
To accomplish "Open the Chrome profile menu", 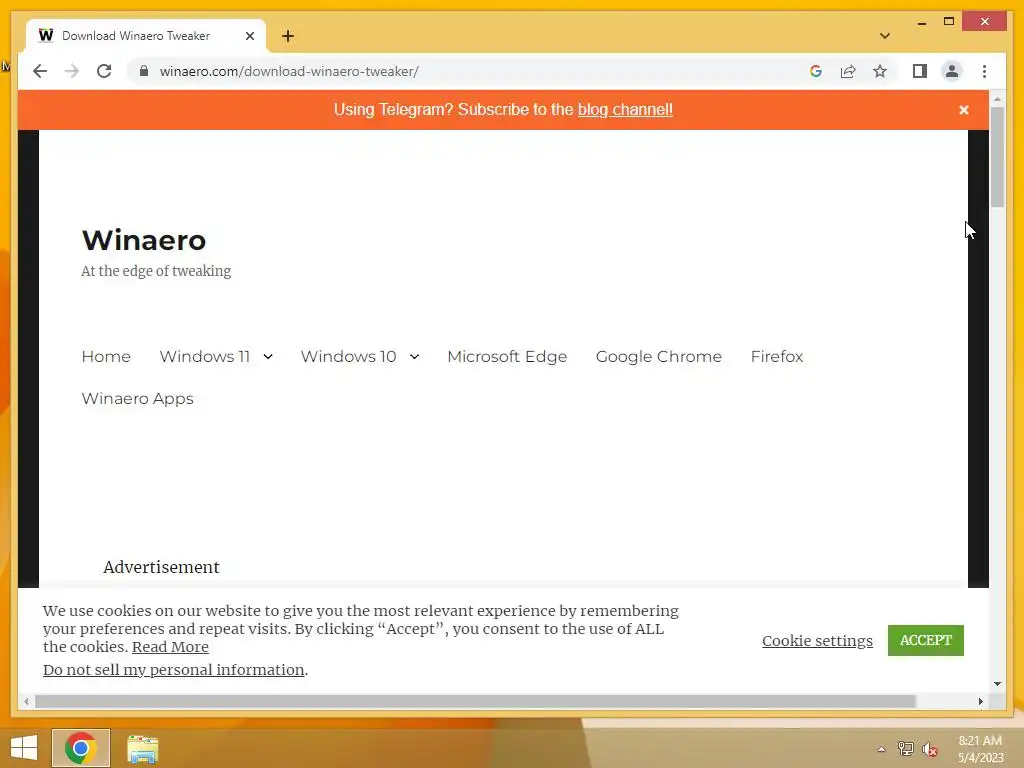I will (952, 71).
